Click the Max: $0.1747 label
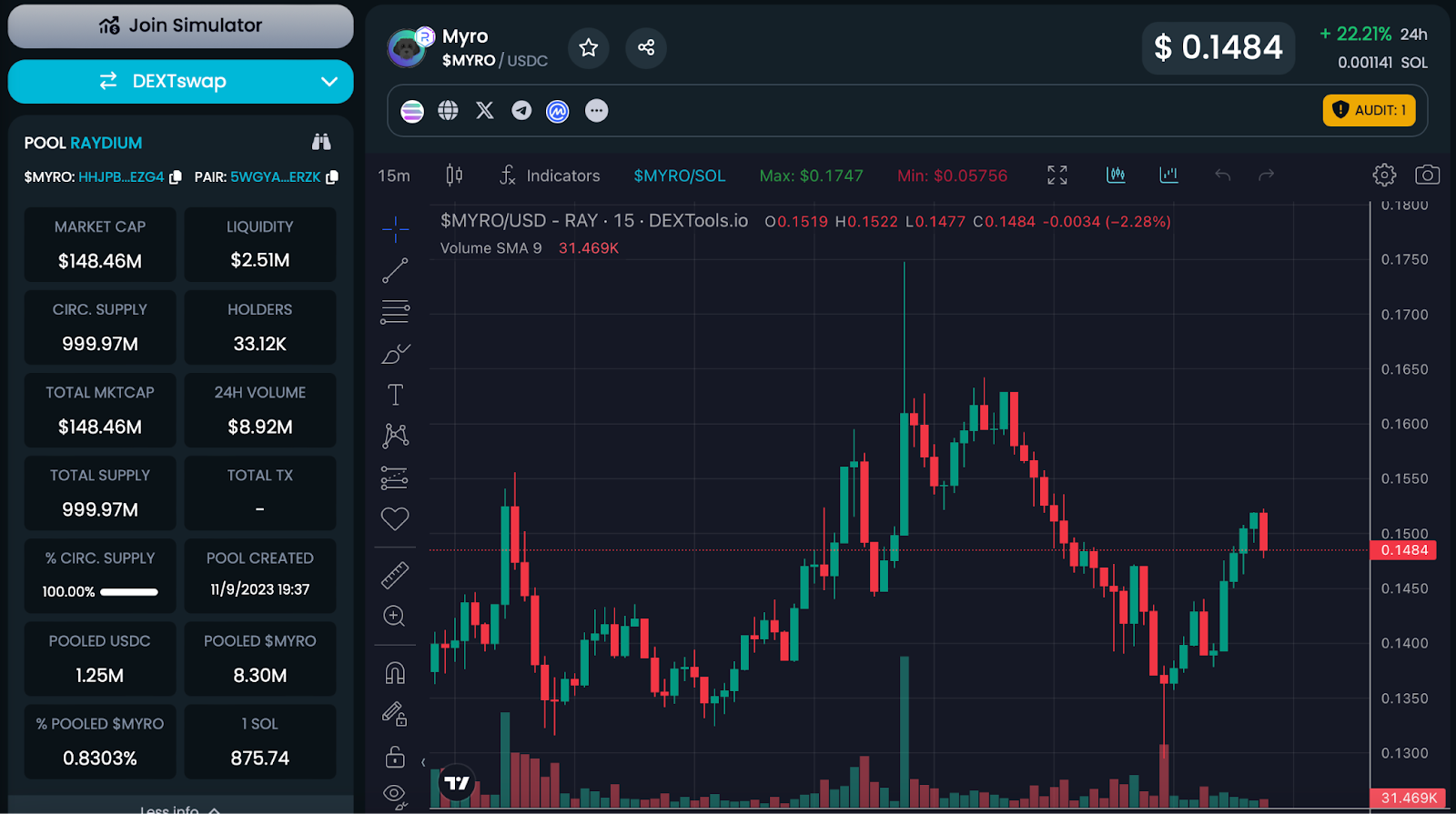Screen dimensions: 1456x814 point(812,176)
